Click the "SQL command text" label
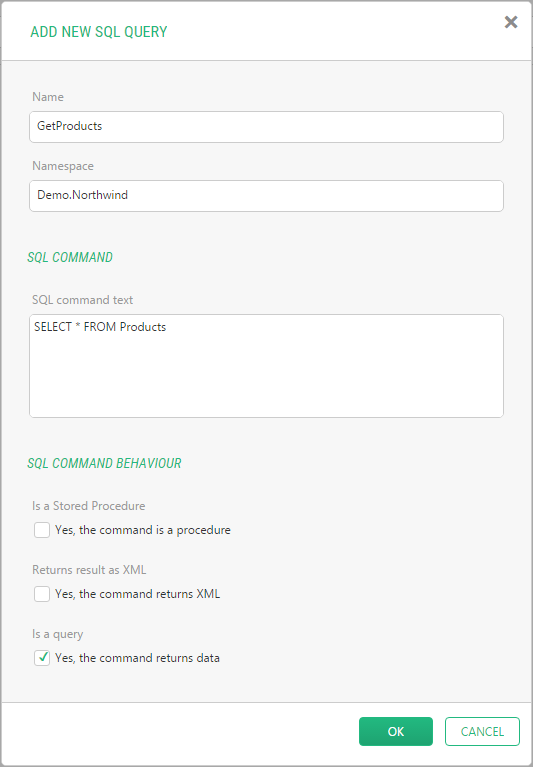Viewport: 533px width, 767px height. coord(83,299)
